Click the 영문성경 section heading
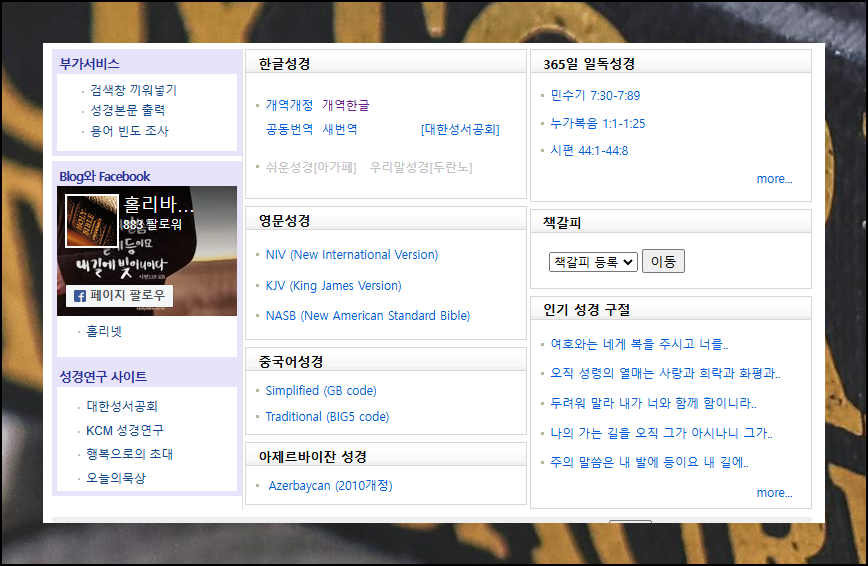Screen dimensions: 868x566 click(285, 221)
